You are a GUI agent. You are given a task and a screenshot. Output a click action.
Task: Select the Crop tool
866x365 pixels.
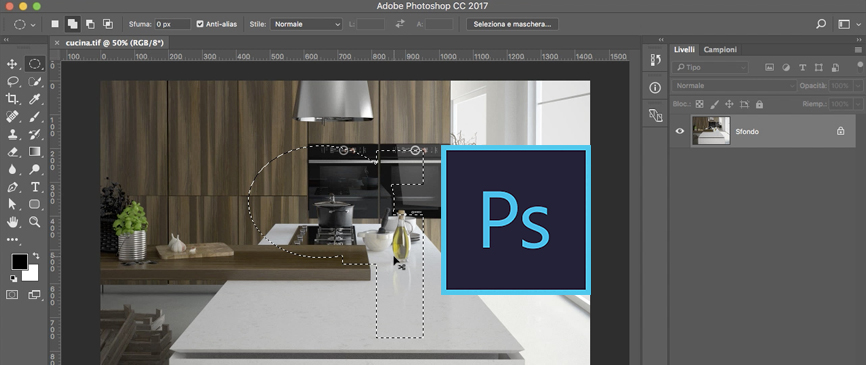coord(12,99)
